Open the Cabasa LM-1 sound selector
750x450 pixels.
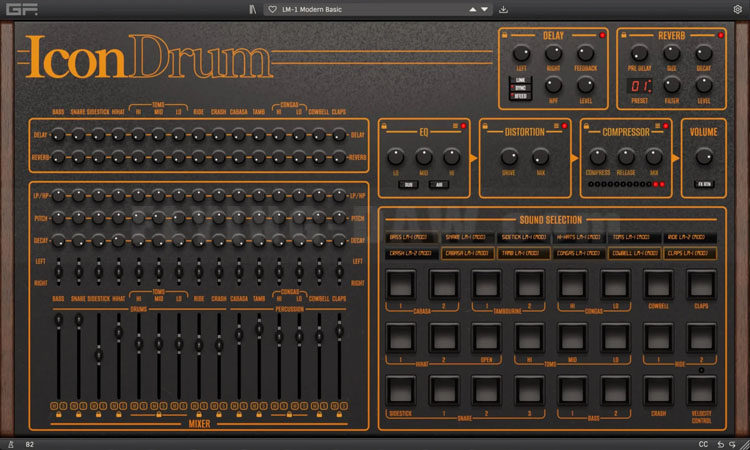pos(467,253)
